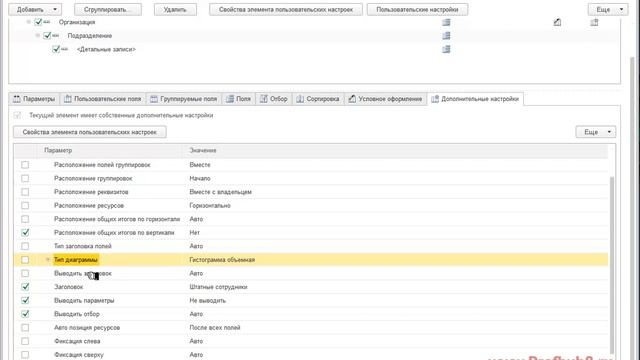Enable Расположение реквизитов checkbox

click(25, 192)
